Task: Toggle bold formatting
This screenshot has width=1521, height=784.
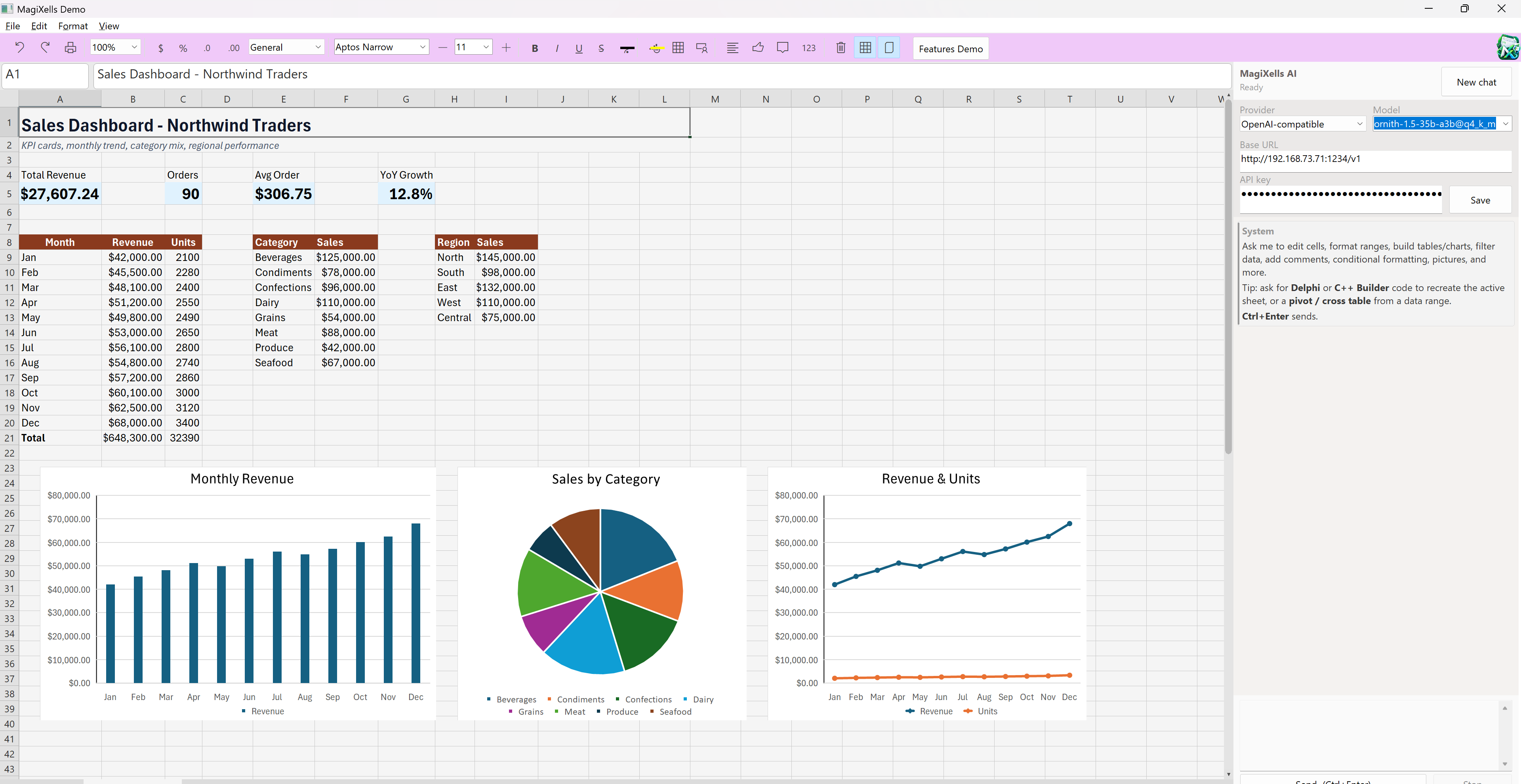Action: click(x=534, y=48)
